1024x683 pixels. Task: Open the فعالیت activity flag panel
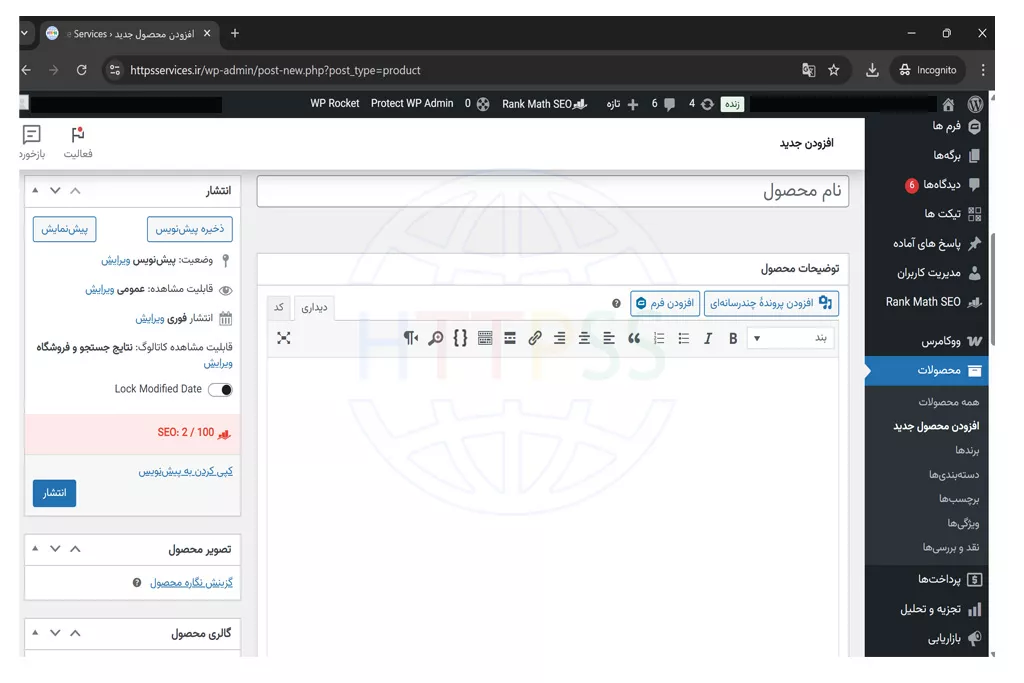78,142
